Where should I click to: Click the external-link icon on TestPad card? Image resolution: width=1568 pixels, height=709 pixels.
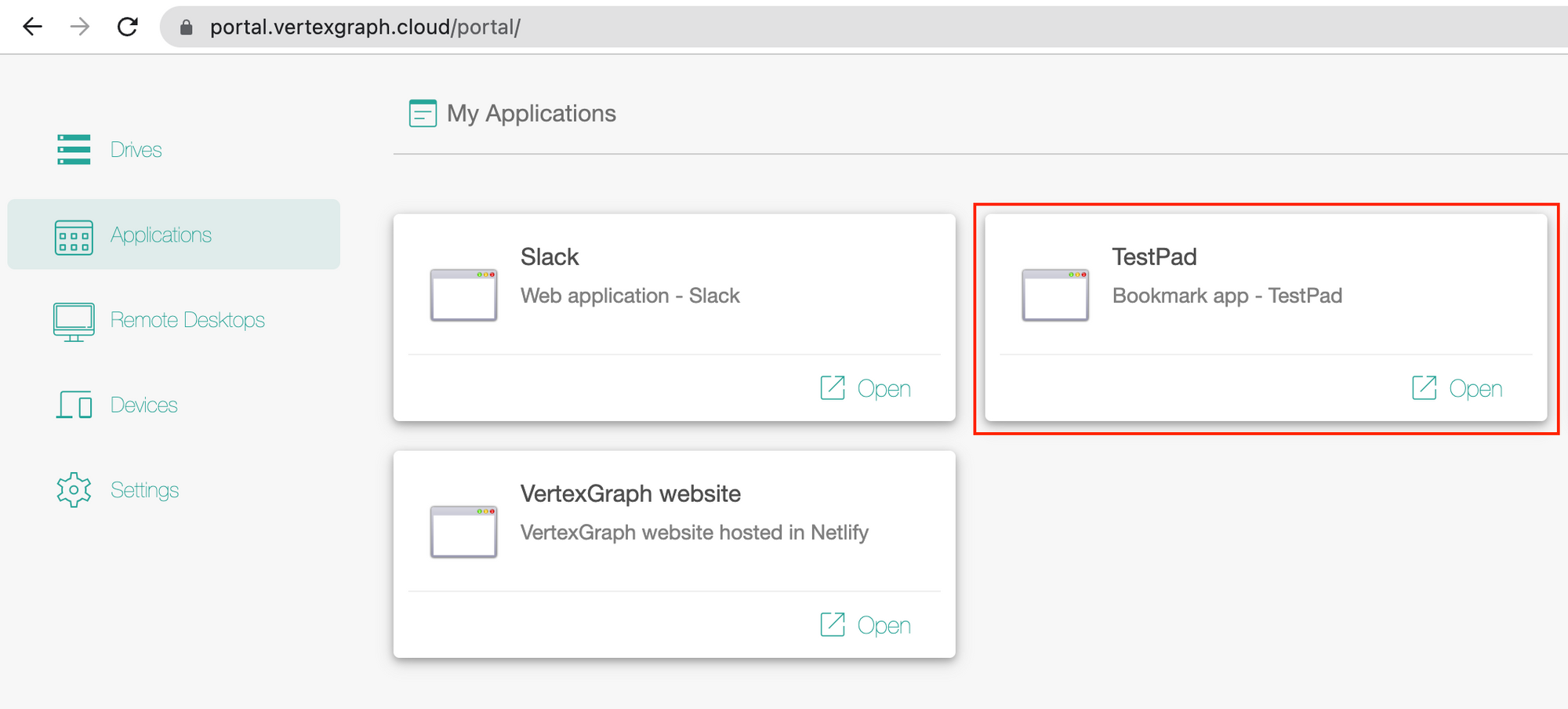1425,387
